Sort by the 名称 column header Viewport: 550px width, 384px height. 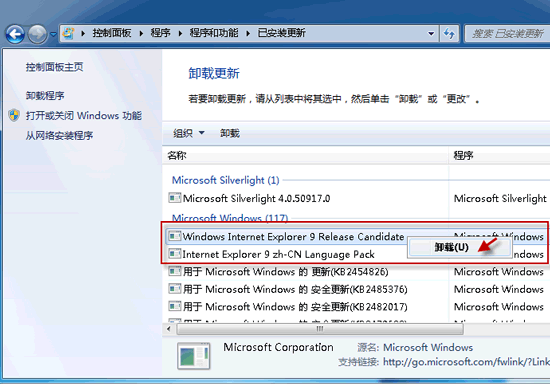[x=305, y=155]
